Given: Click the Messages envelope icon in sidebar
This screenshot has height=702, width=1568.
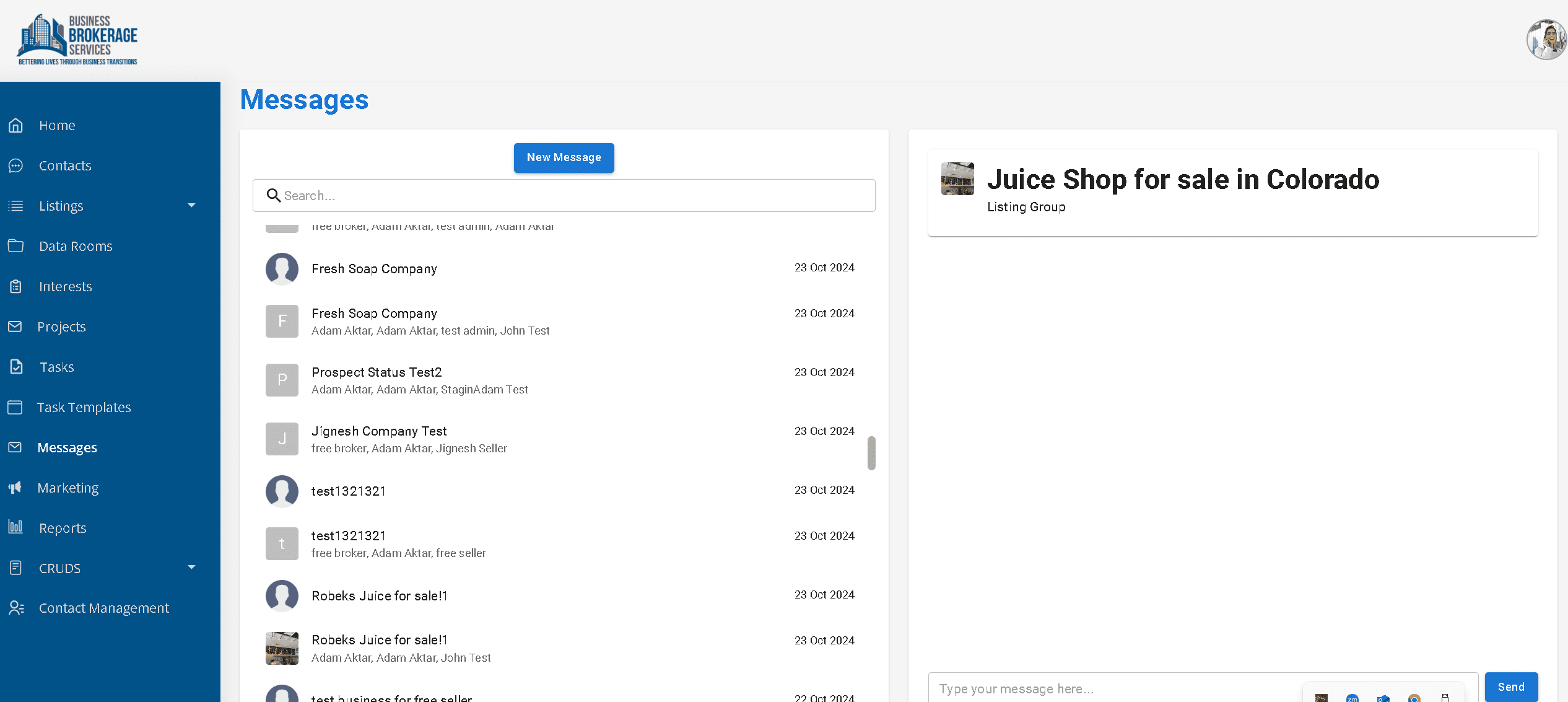Looking at the screenshot, I should [x=16, y=447].
